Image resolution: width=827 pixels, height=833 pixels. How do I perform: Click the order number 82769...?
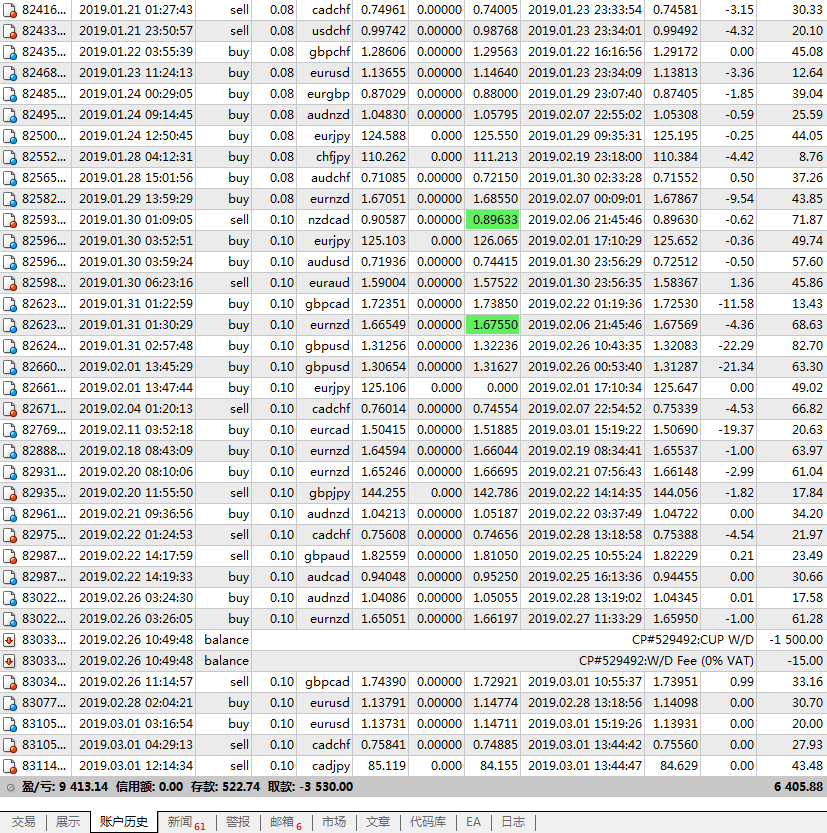[44, 430]
